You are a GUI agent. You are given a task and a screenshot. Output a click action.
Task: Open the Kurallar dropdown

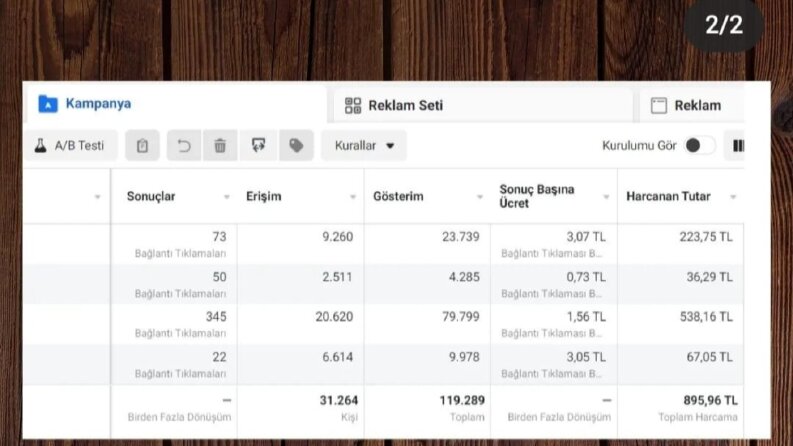364,146
